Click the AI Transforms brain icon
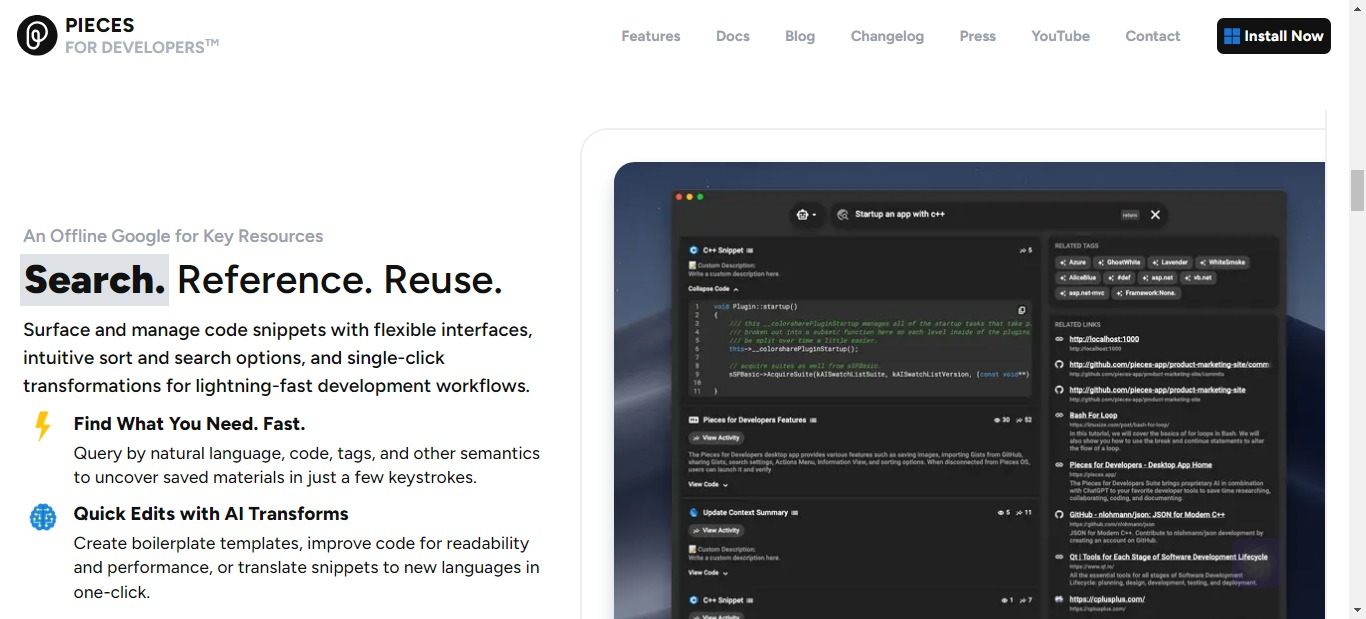 (x=43, y=517)
